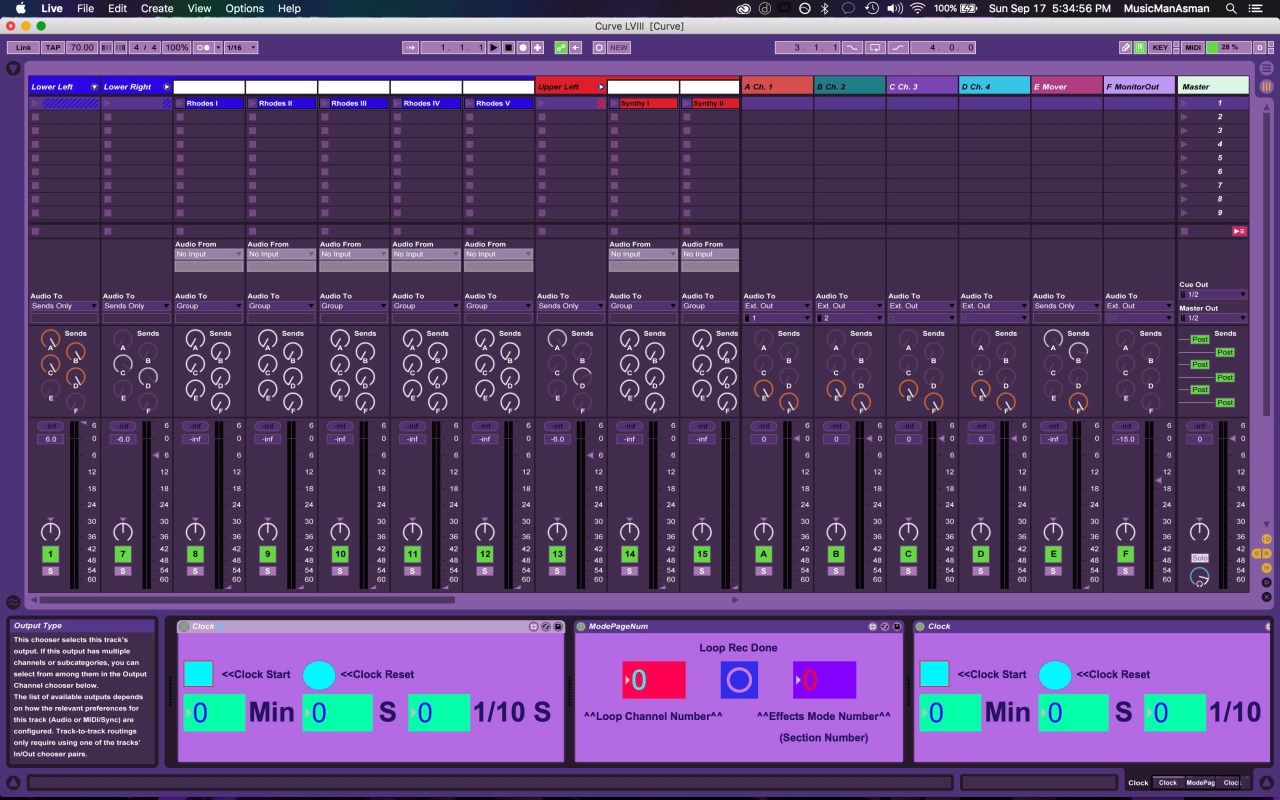Toggle the KEY map mode button
The image size is (1280, 800).
click(x=1160, y=47)
